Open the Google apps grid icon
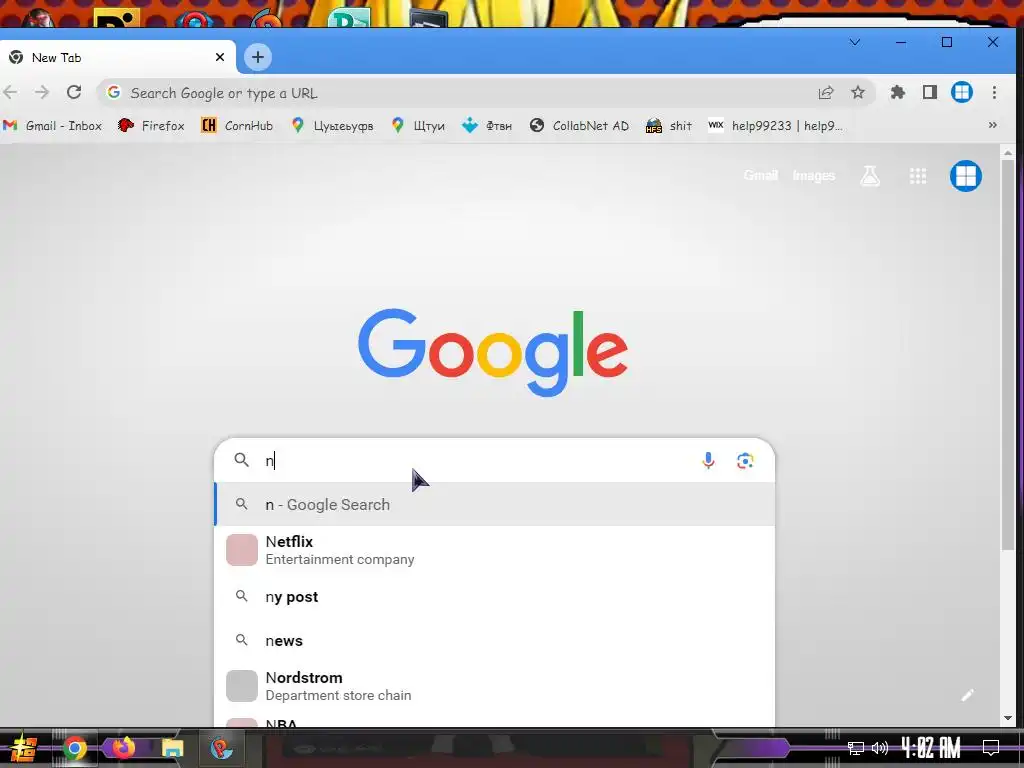 (918, 176)
